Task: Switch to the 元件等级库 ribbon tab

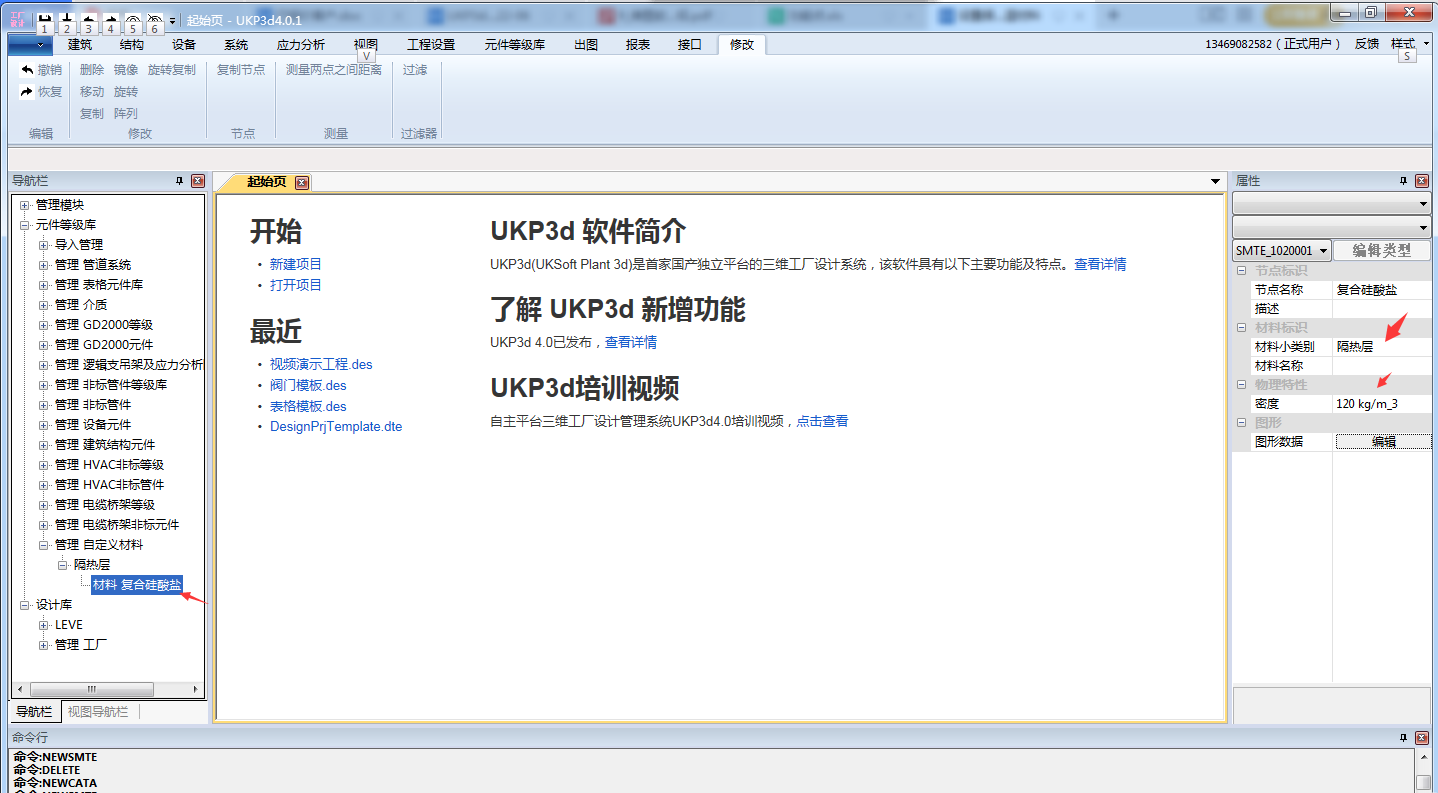Action: (514, 44)
